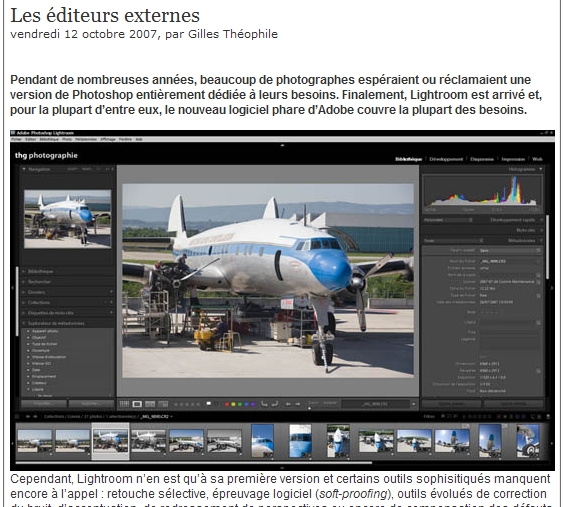Select blue nose close-up portrait thumbnail
Image resolution: width=563 pixels, height=507 pixels.
click(300, 441)
